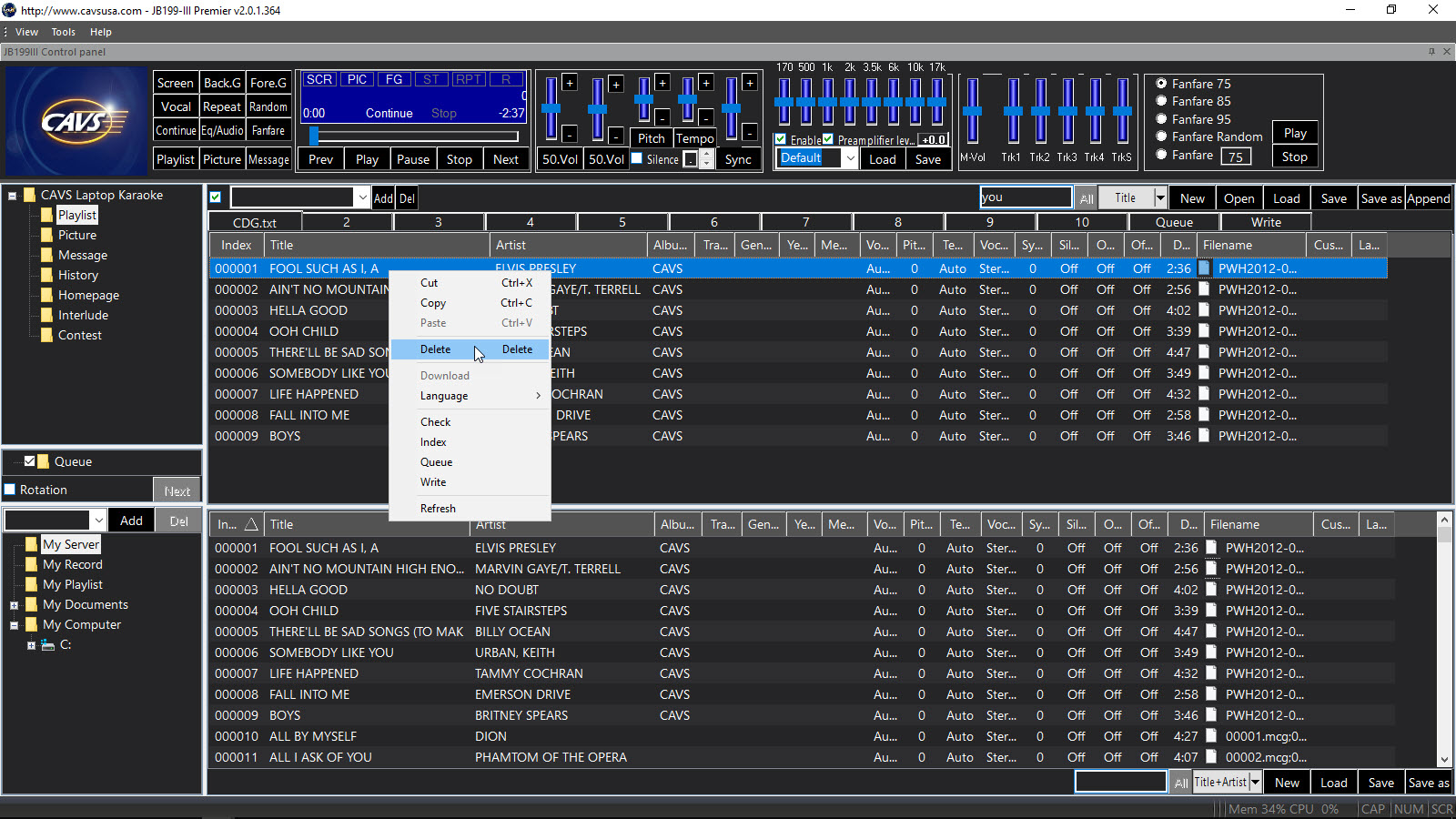Click the PIC indicator in display panel
1456x819 pixels.
(357, 79)
